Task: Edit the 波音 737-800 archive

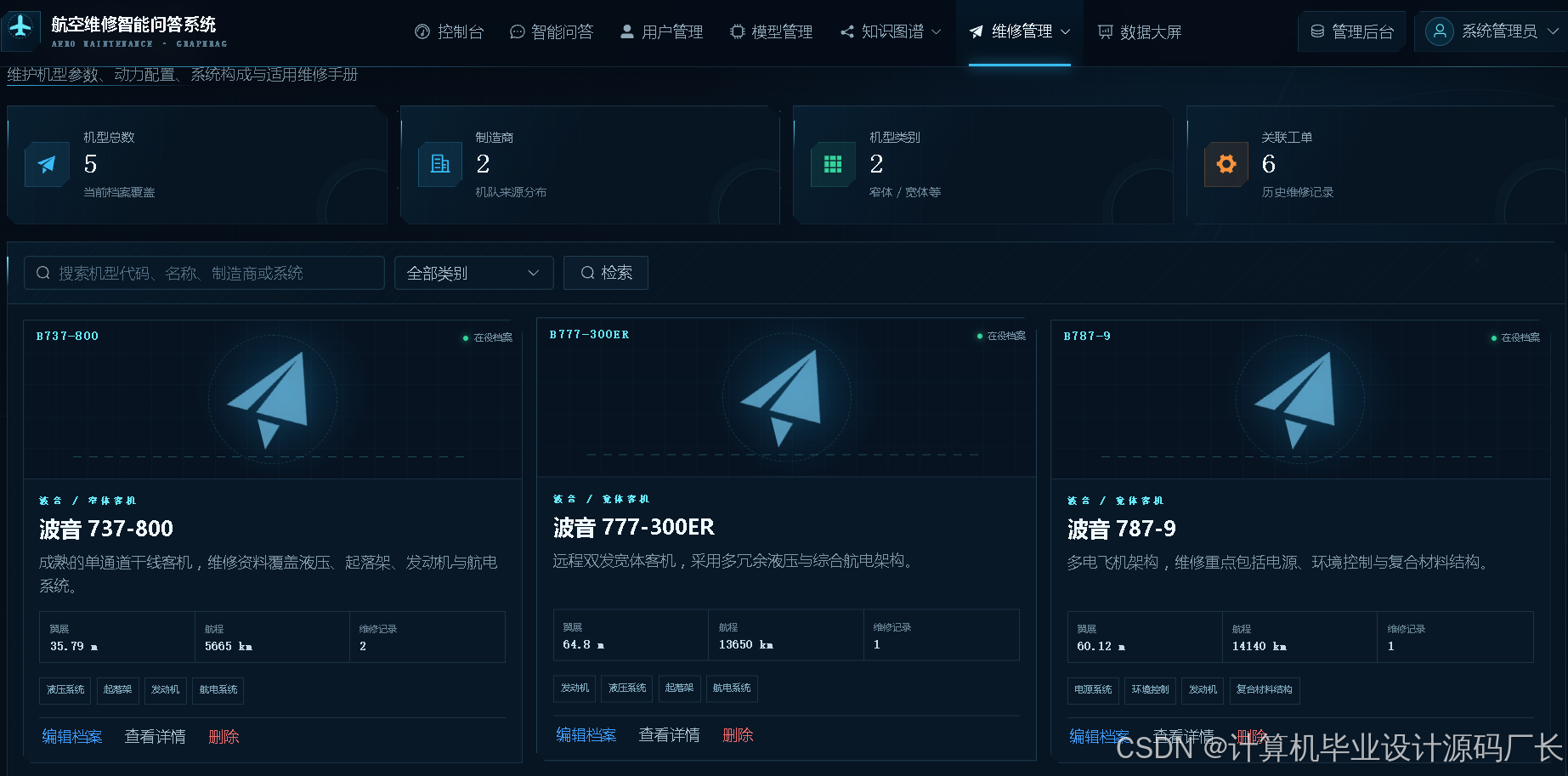Action: [x=72, y=737]
